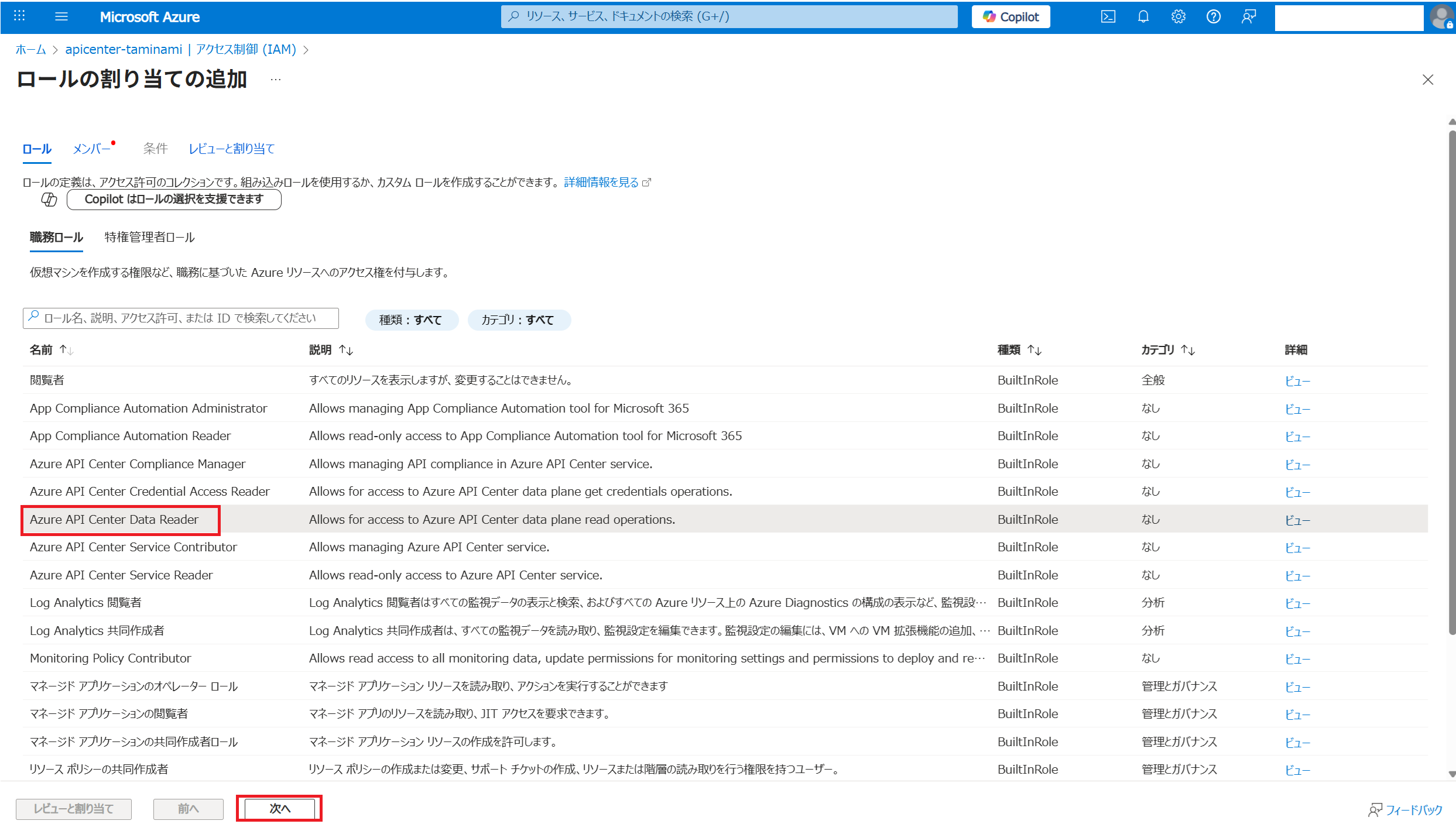This screenshot has height=824, width=1456.
Task: Open portal settings gear
Action: (x=1178, y=16)
